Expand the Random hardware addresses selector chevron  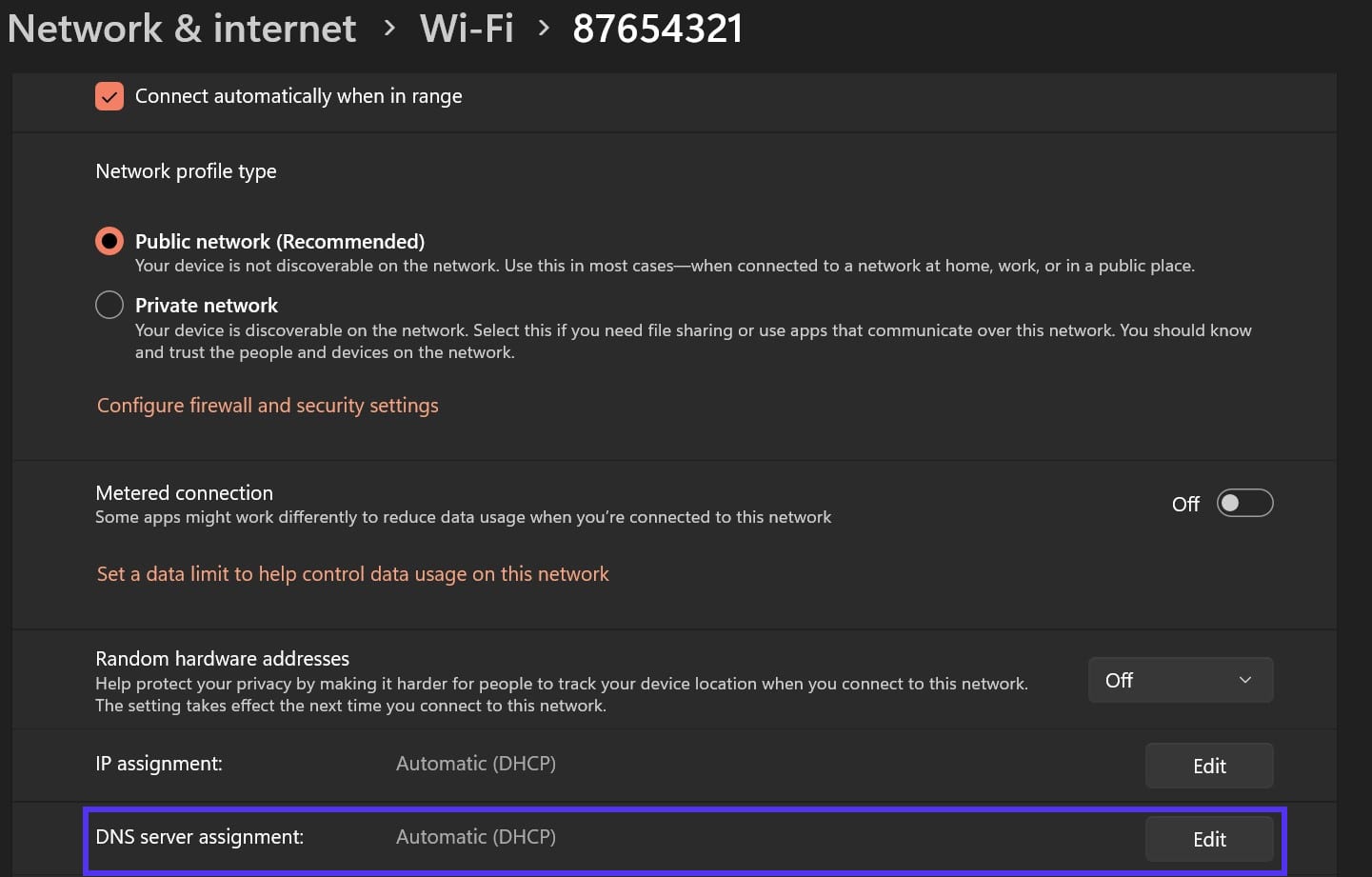pyautogui.click(x=1243, y=680)
